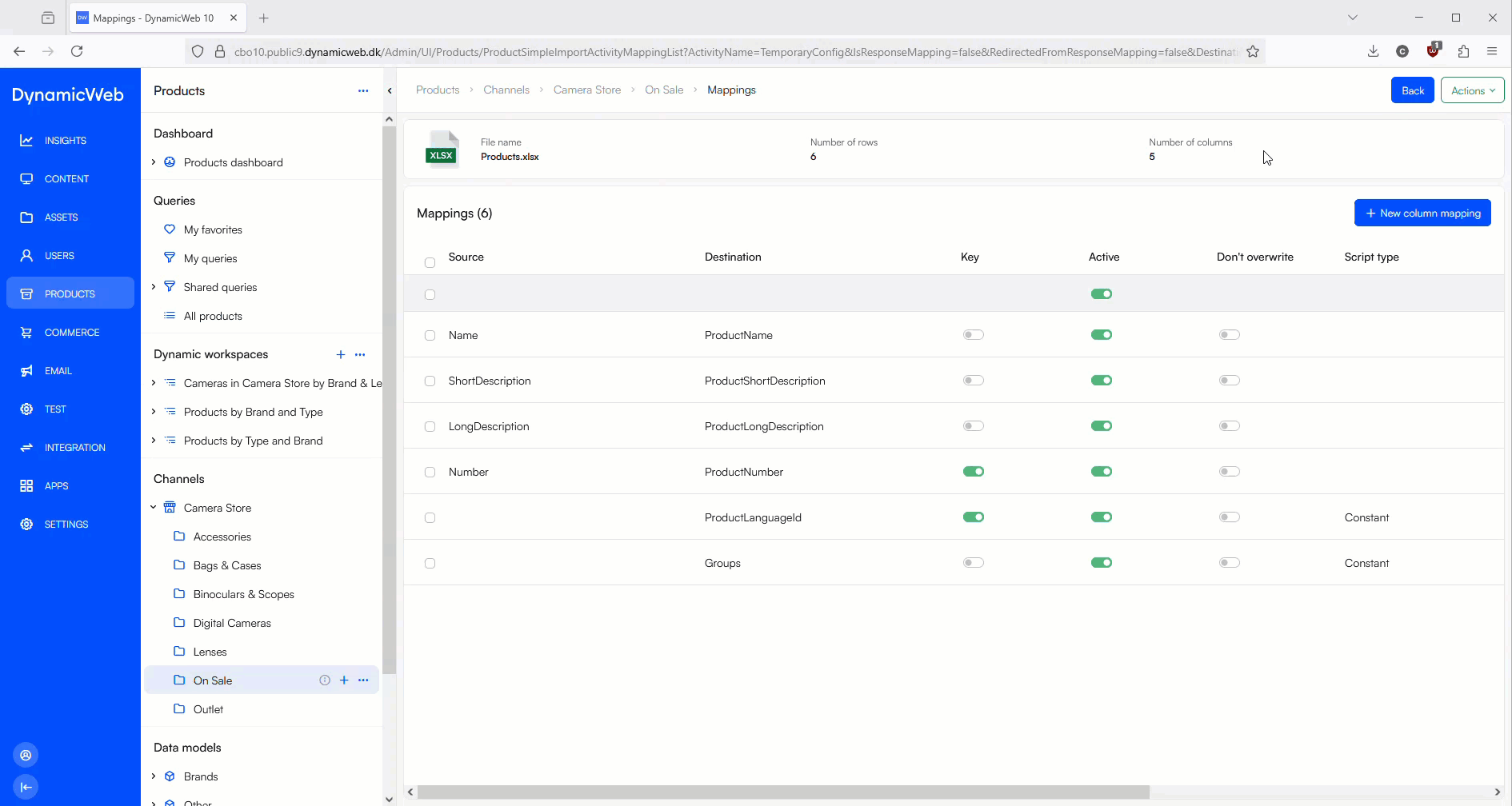Click the New column mapping button

1422,213
